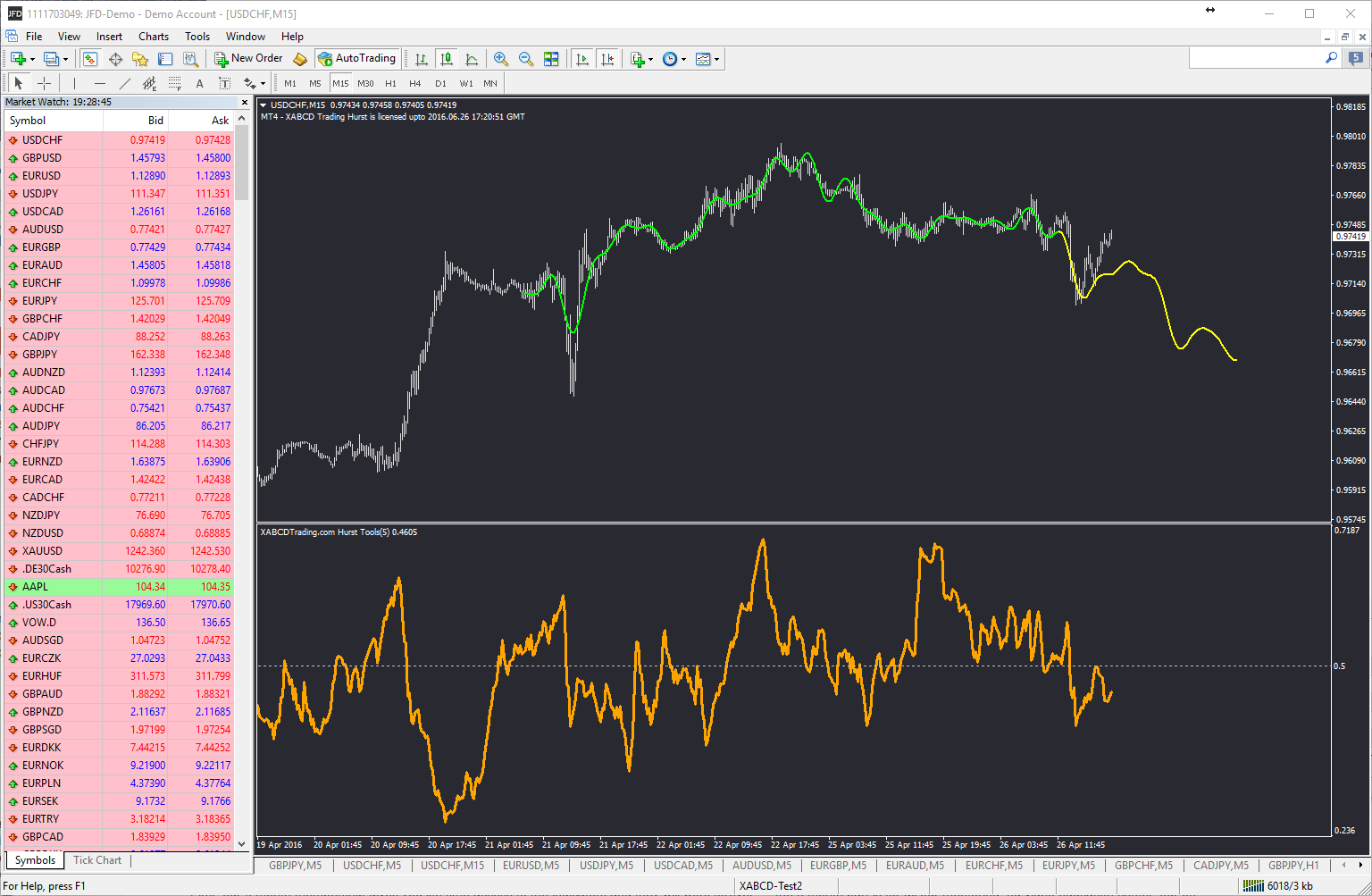Toggle the Terminal panel icon
Screen dimensions: 1372x896
point(165,59)
